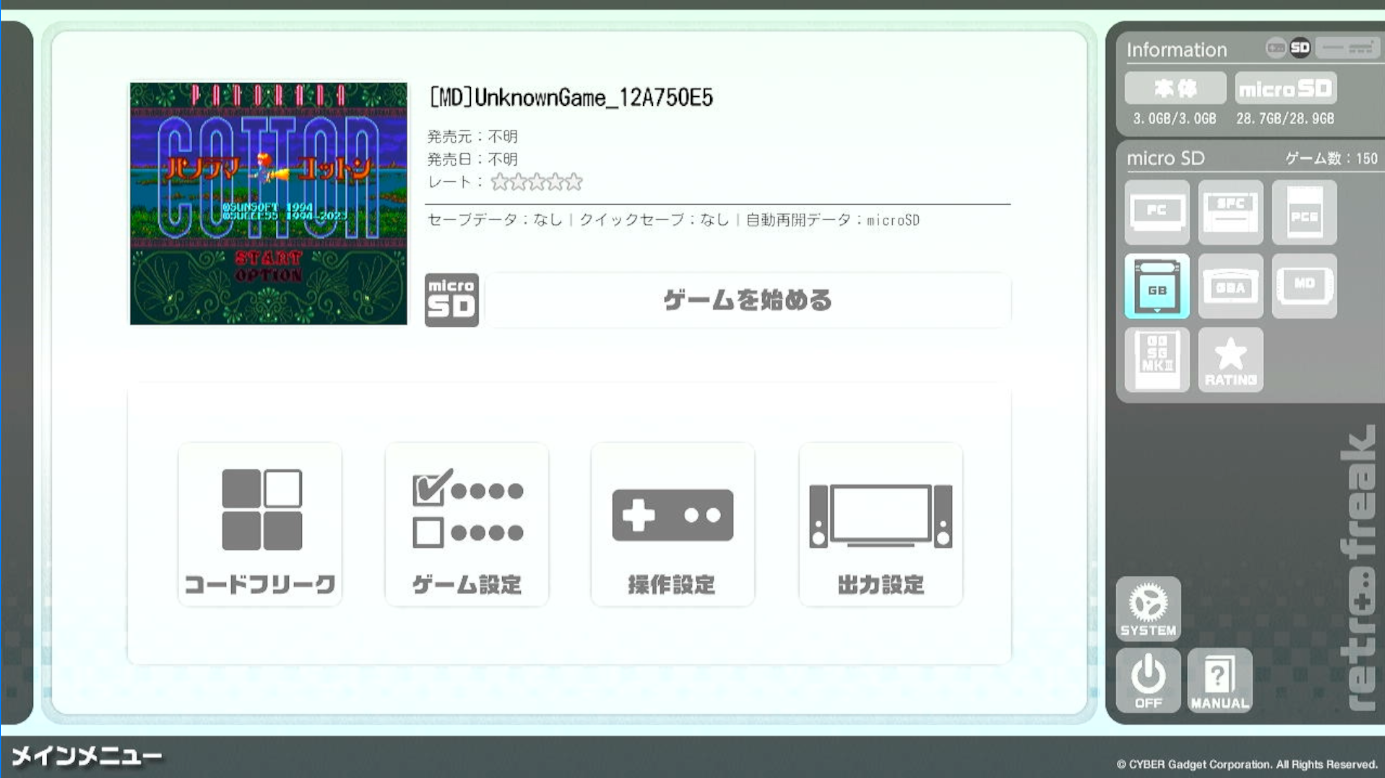Set rating using the fifth star
Image resolution: width=1385 pixels, height=778 pixels.
point(573,182)
